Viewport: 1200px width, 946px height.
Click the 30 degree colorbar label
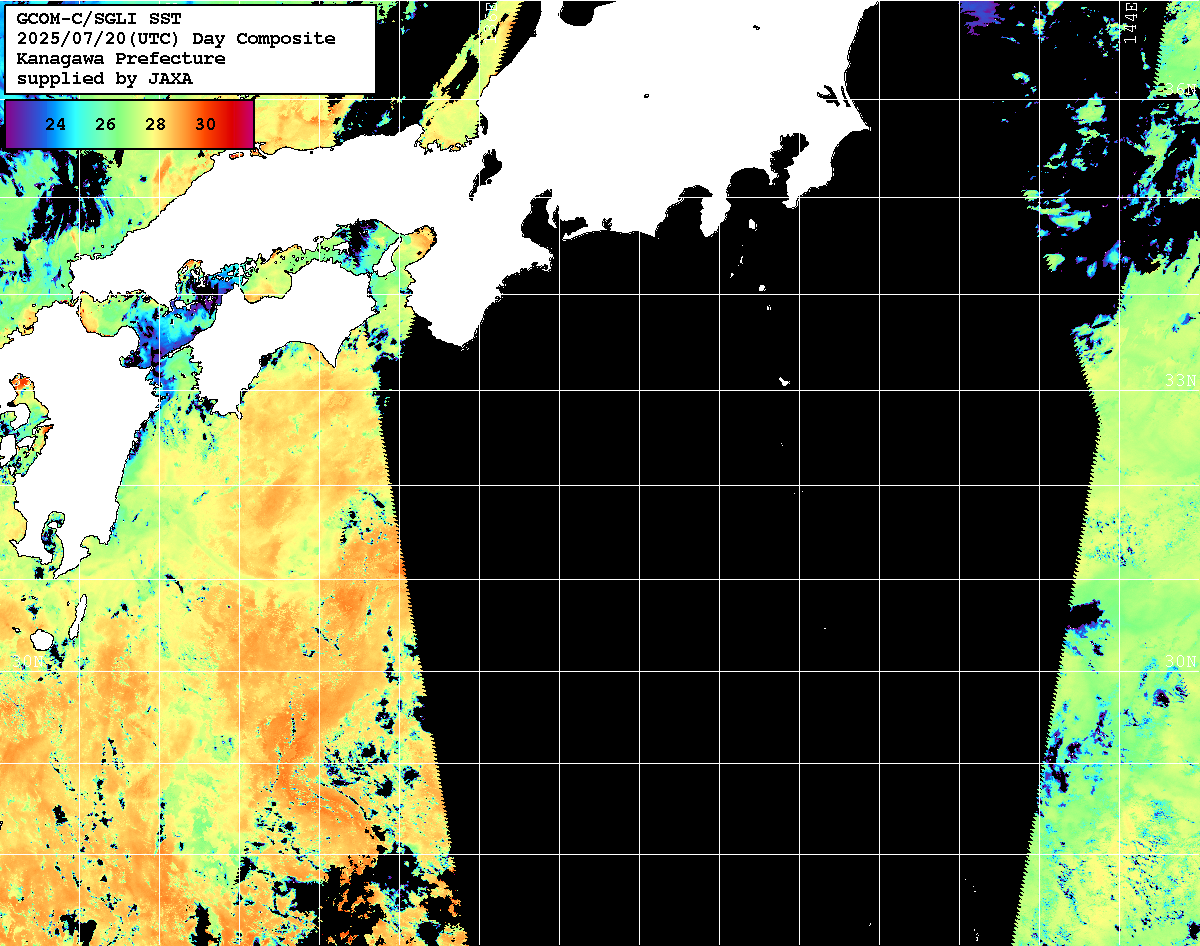coord(206,125)
